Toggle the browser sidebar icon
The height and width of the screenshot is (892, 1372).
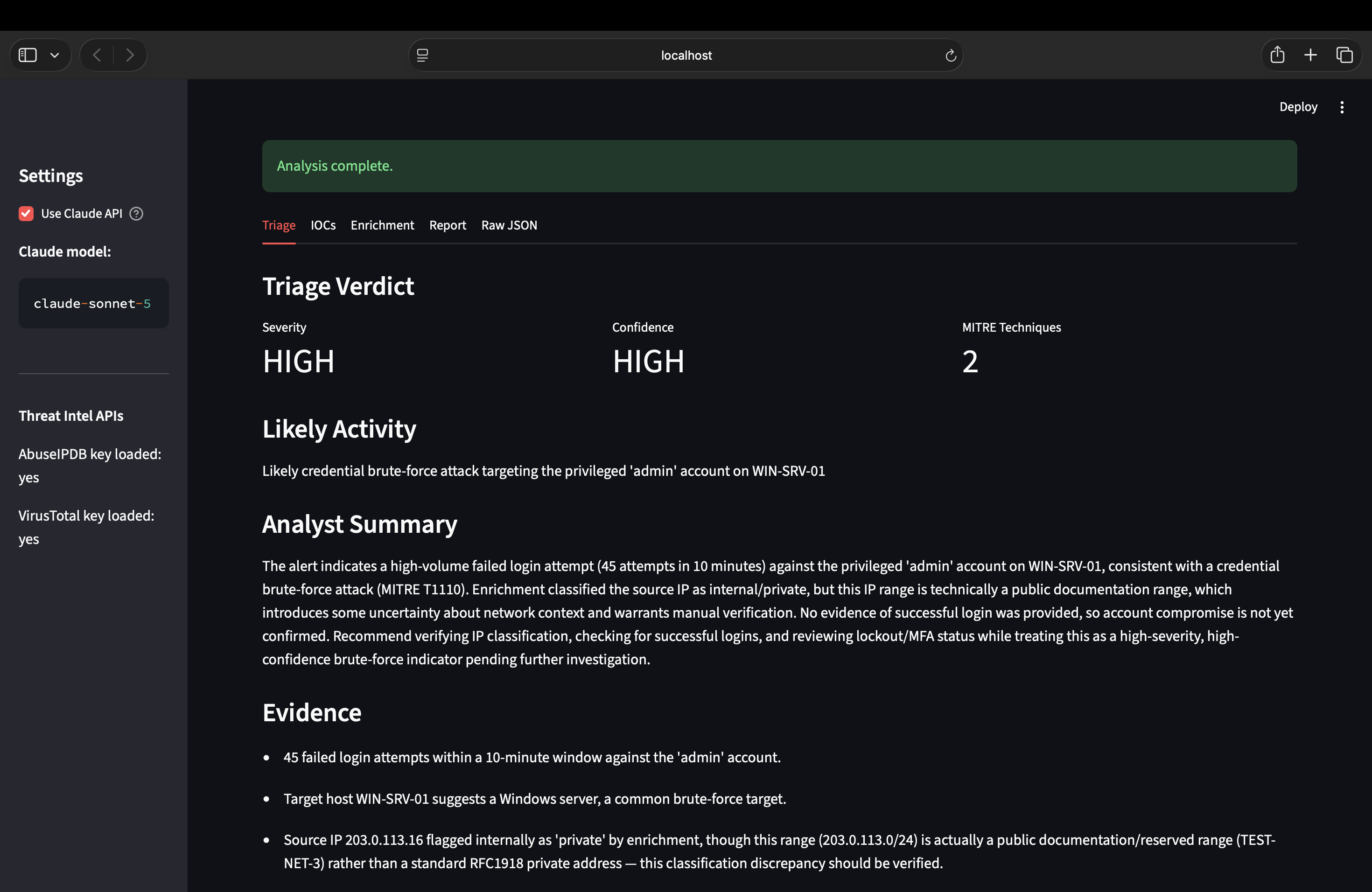pos(28,56)
